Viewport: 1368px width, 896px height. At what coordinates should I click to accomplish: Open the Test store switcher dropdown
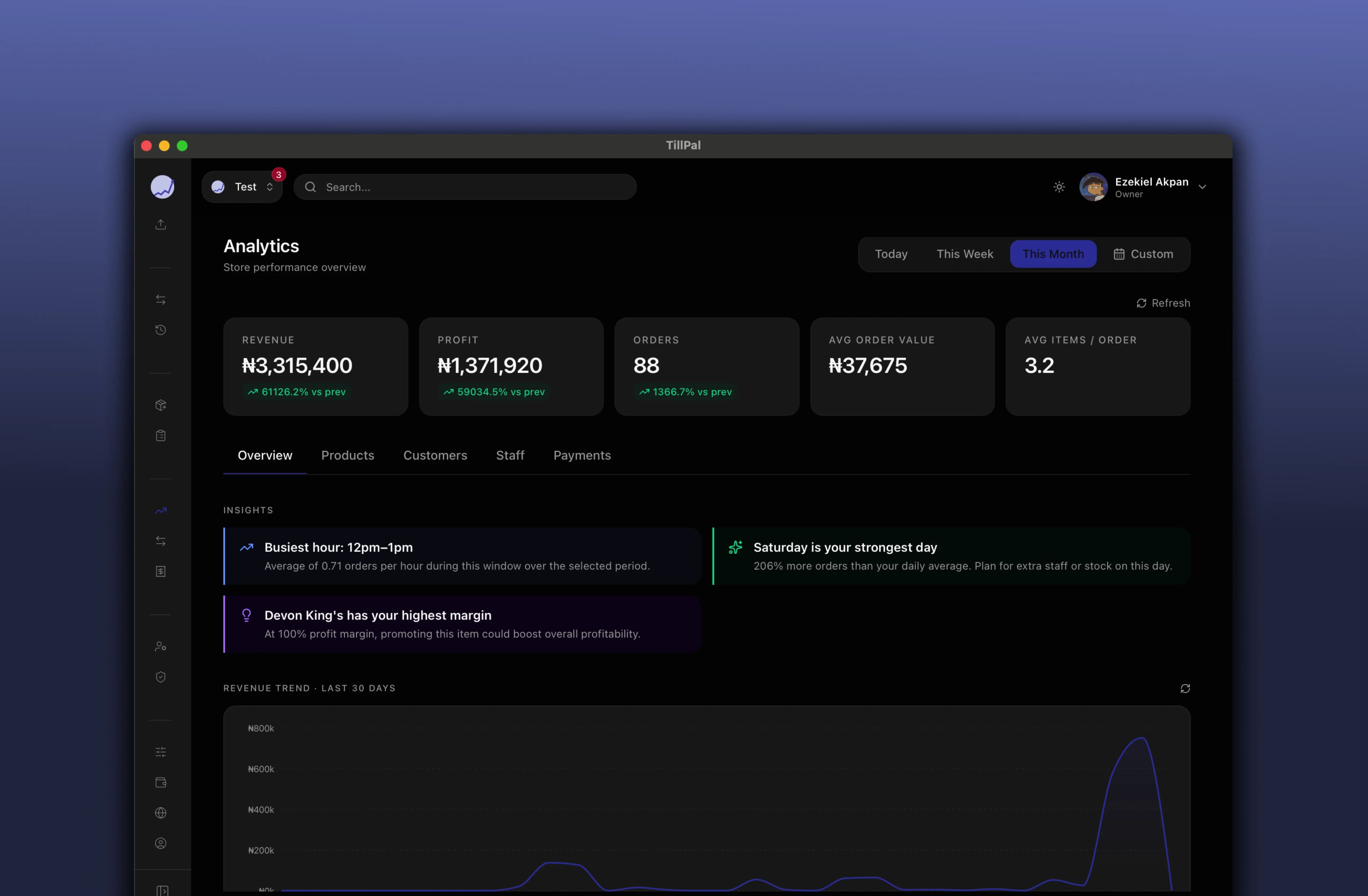pos(242,187)
